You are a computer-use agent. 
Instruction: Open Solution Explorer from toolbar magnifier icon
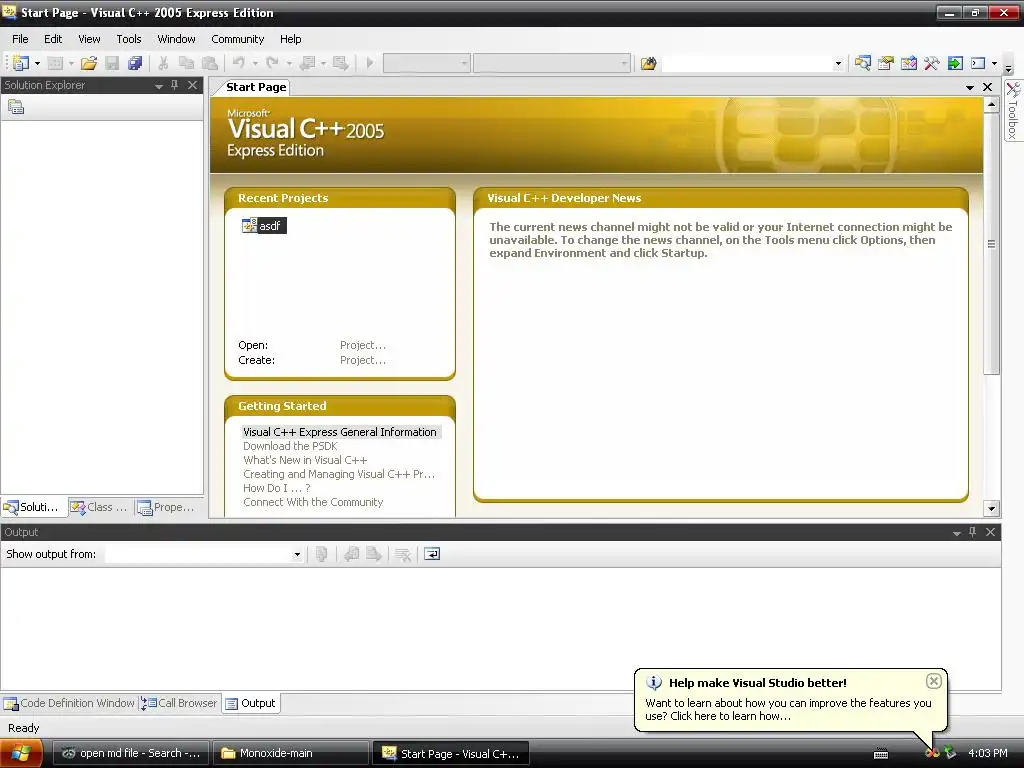tap(863, 63)
